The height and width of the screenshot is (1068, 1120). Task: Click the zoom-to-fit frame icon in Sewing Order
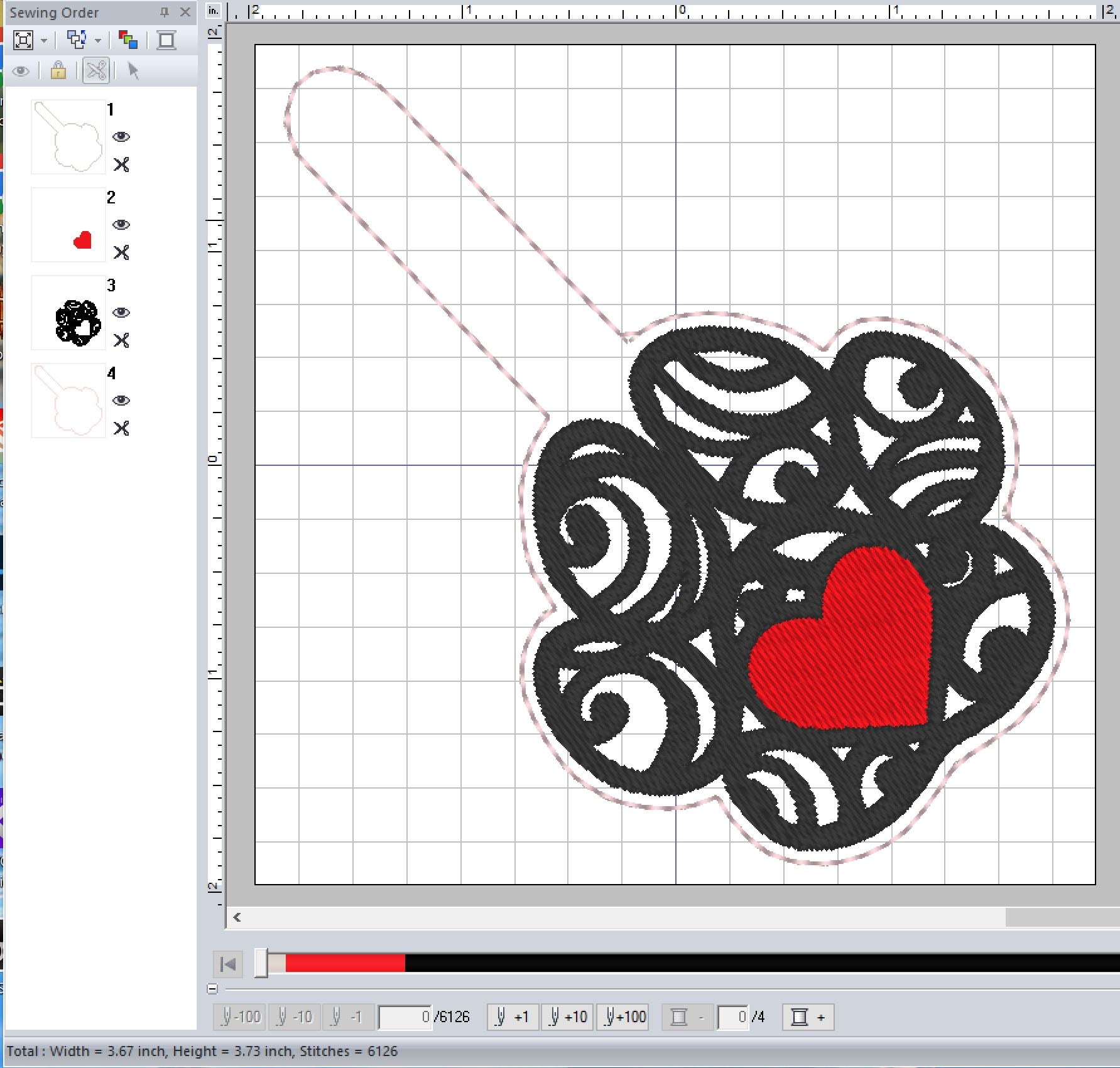[x=23, y=40]
